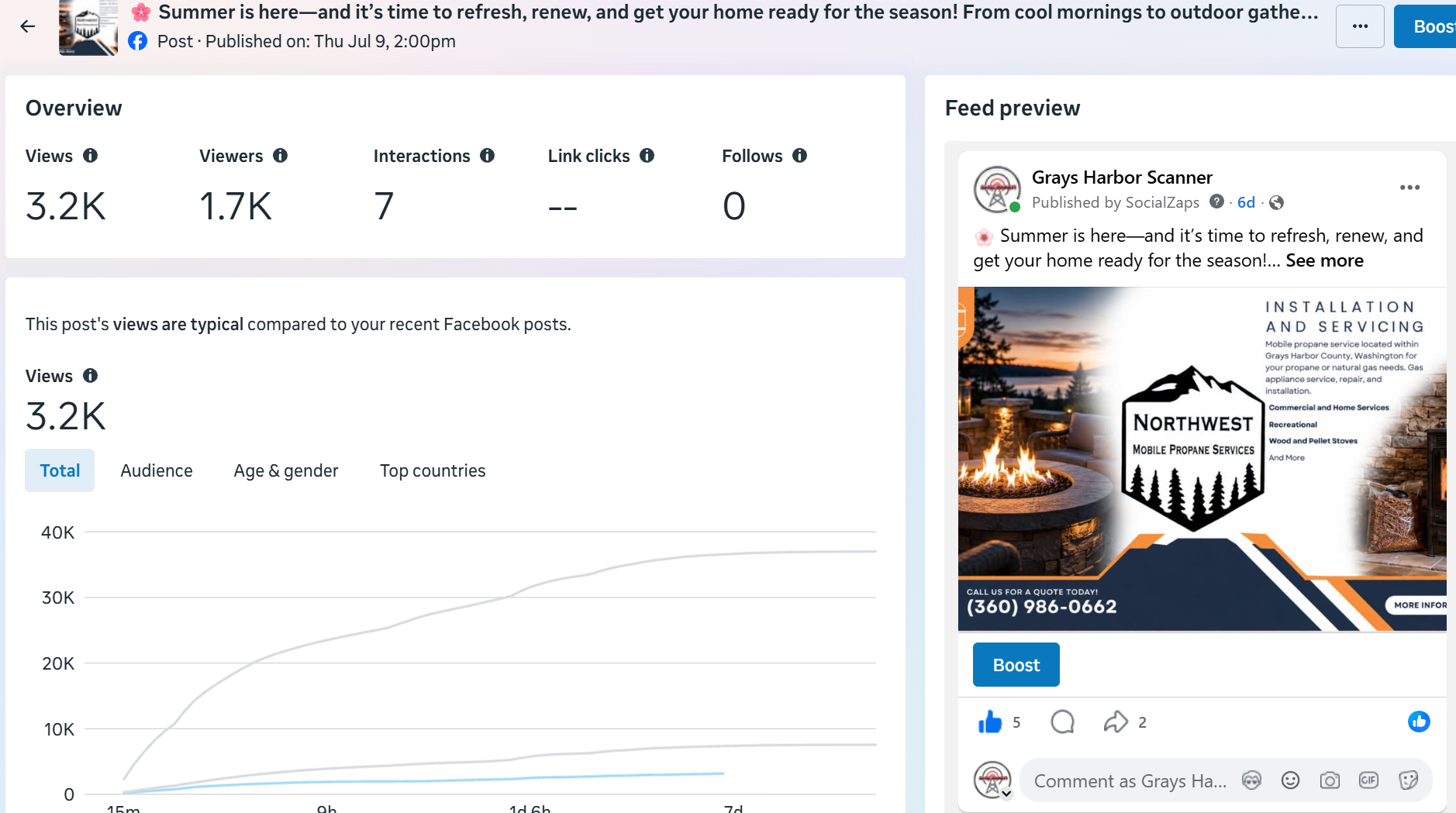Open the emoji picker in comment box
Screen dimensions: 1456x813
click(1290, 780)
